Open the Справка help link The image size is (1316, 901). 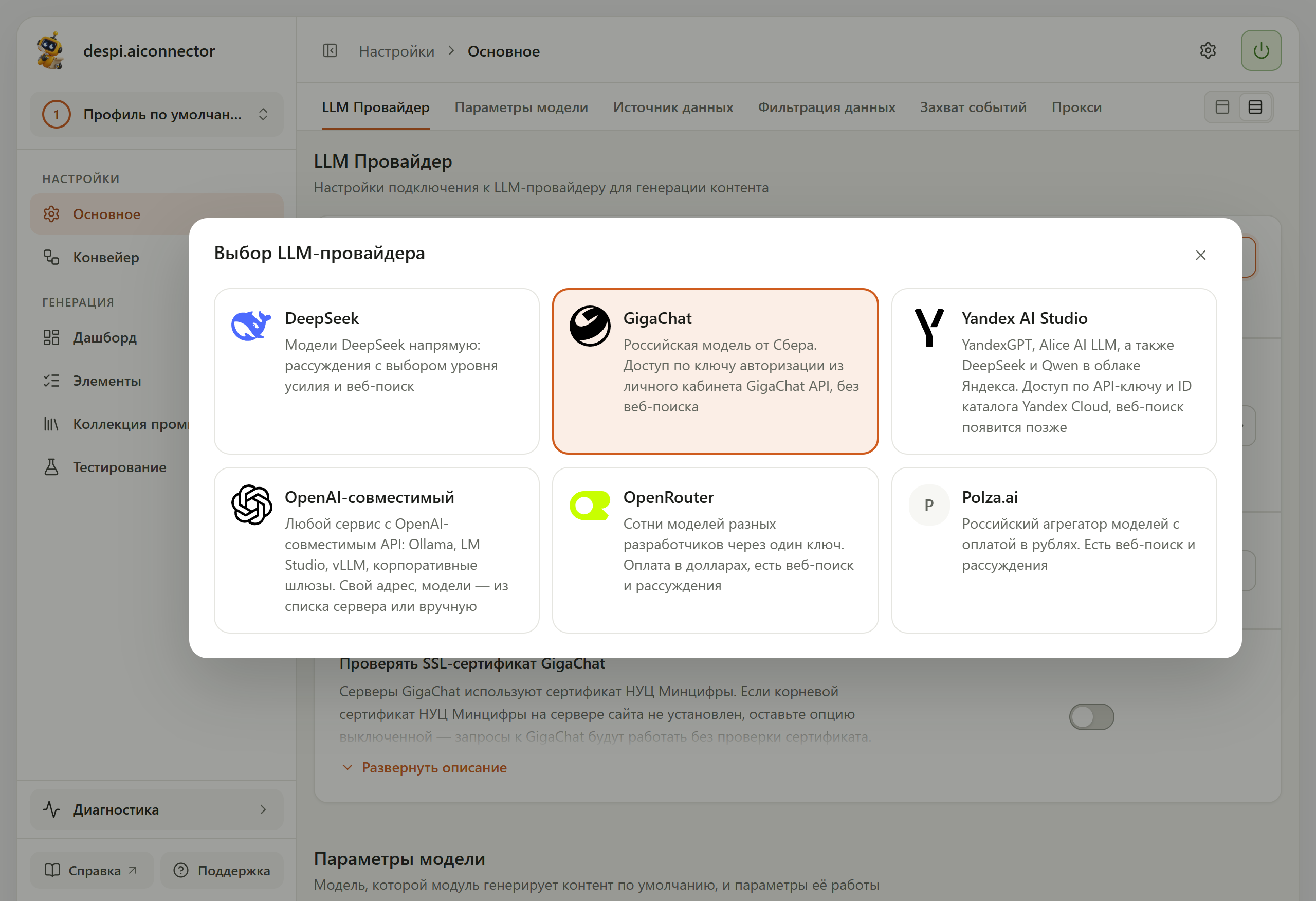tap(91, 870)
